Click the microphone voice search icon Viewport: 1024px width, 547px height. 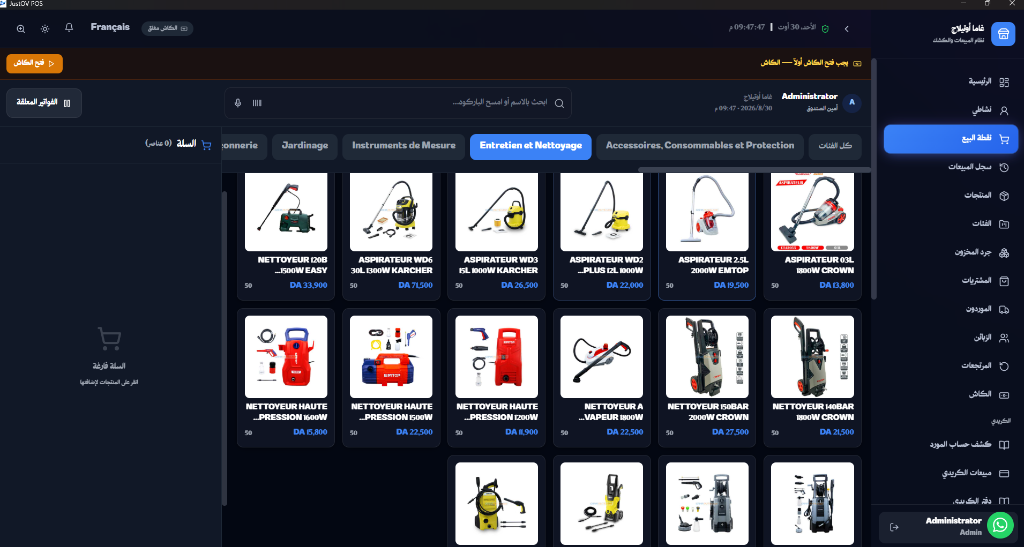point(238,103)
